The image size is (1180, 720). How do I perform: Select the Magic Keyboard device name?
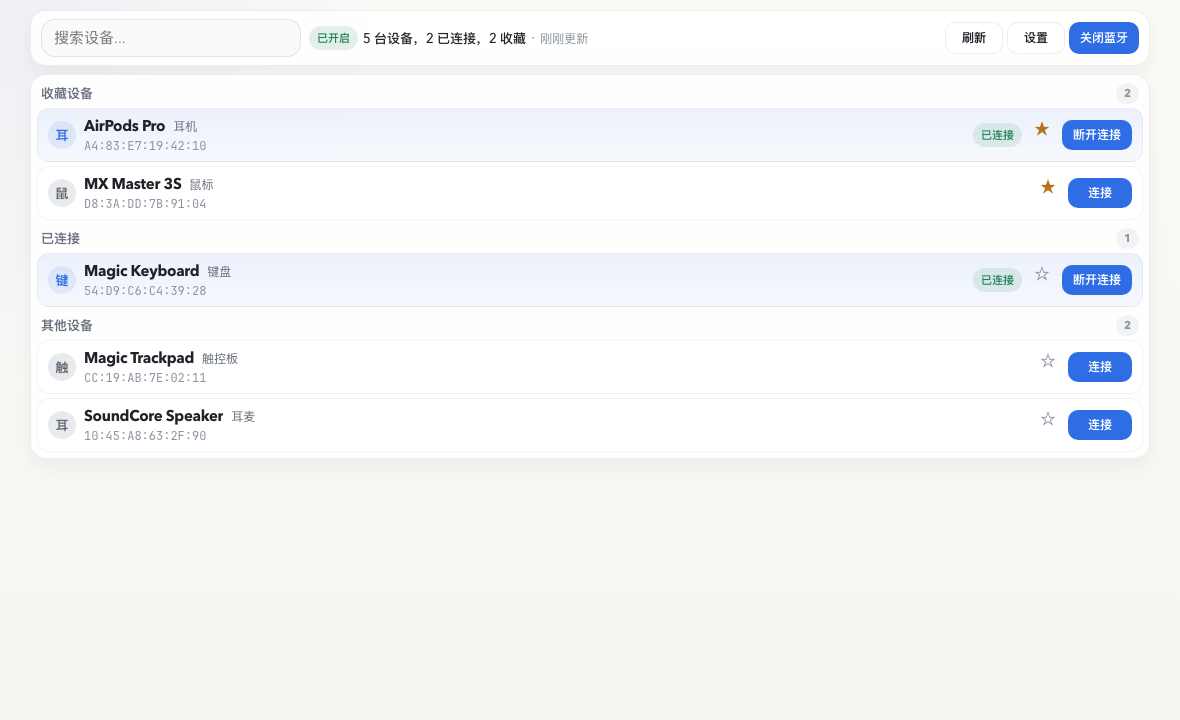point(141,271)
